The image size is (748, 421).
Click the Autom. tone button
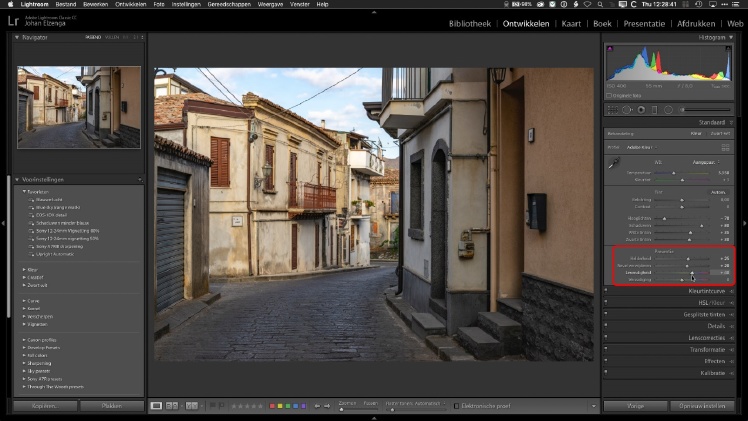pyautogui.click(x=718, y=192)
